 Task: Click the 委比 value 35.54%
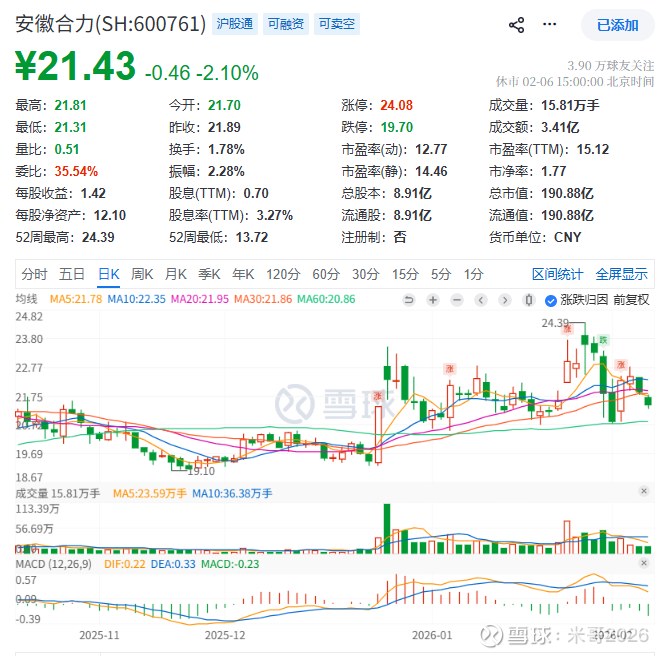point(76,171)
